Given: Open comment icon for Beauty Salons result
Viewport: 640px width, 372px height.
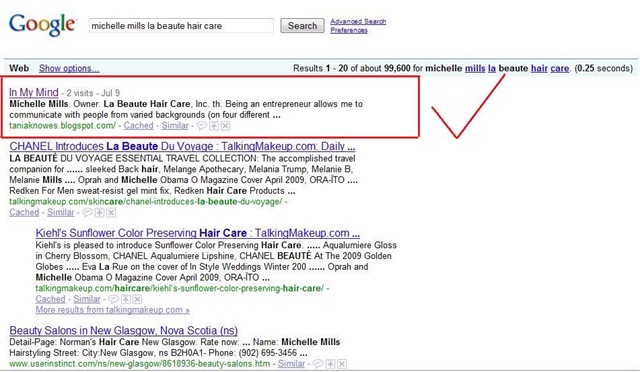Looking at the screenshot, I should click(x=318, y=363).
